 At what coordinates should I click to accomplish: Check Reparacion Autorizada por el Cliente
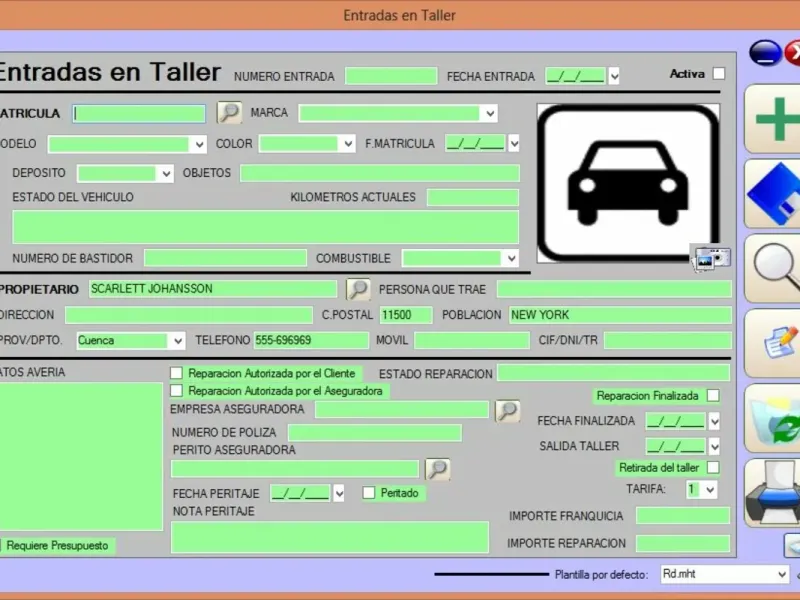tap(176, 373)
